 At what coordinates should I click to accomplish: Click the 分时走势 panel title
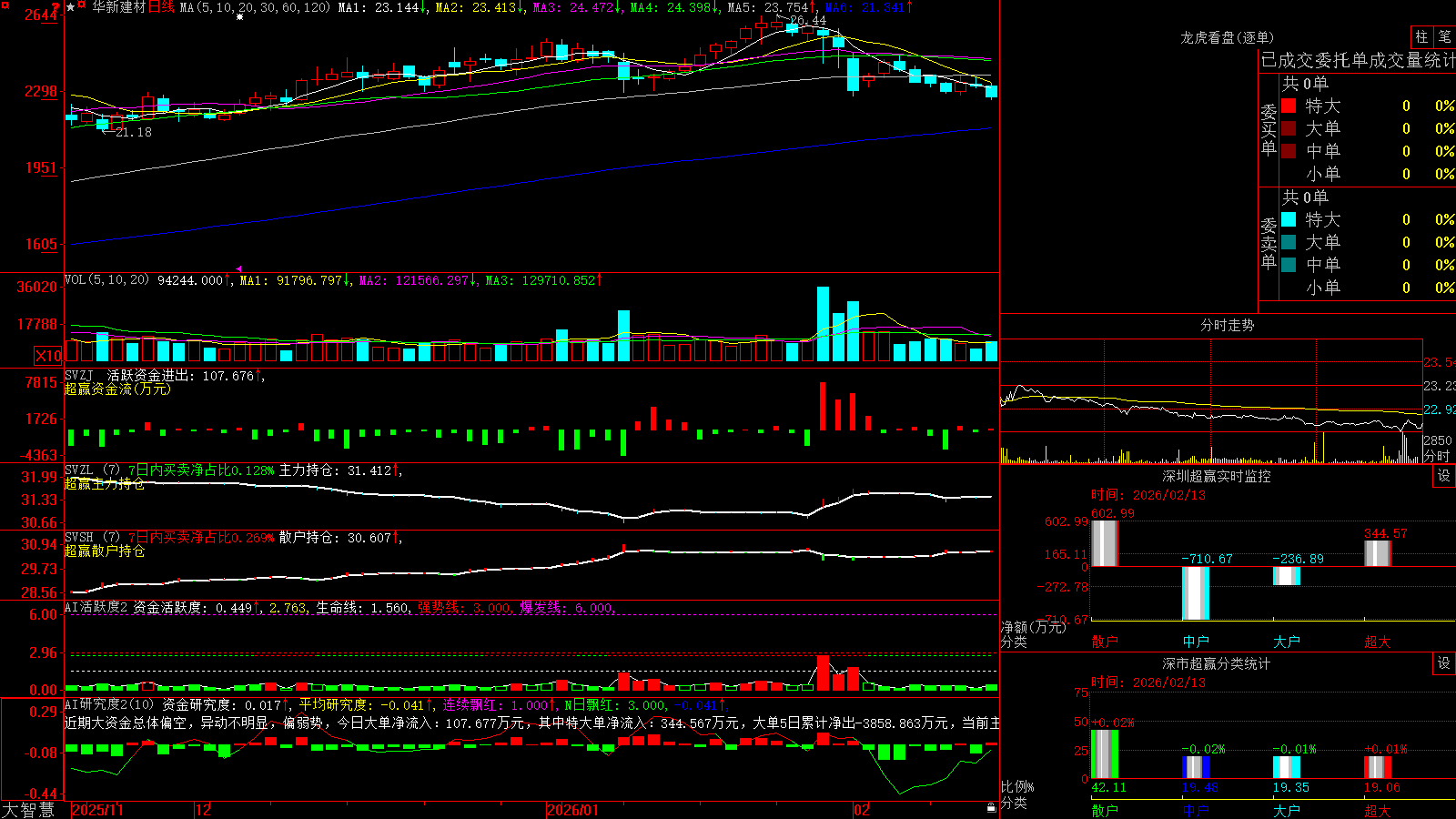1228,325
